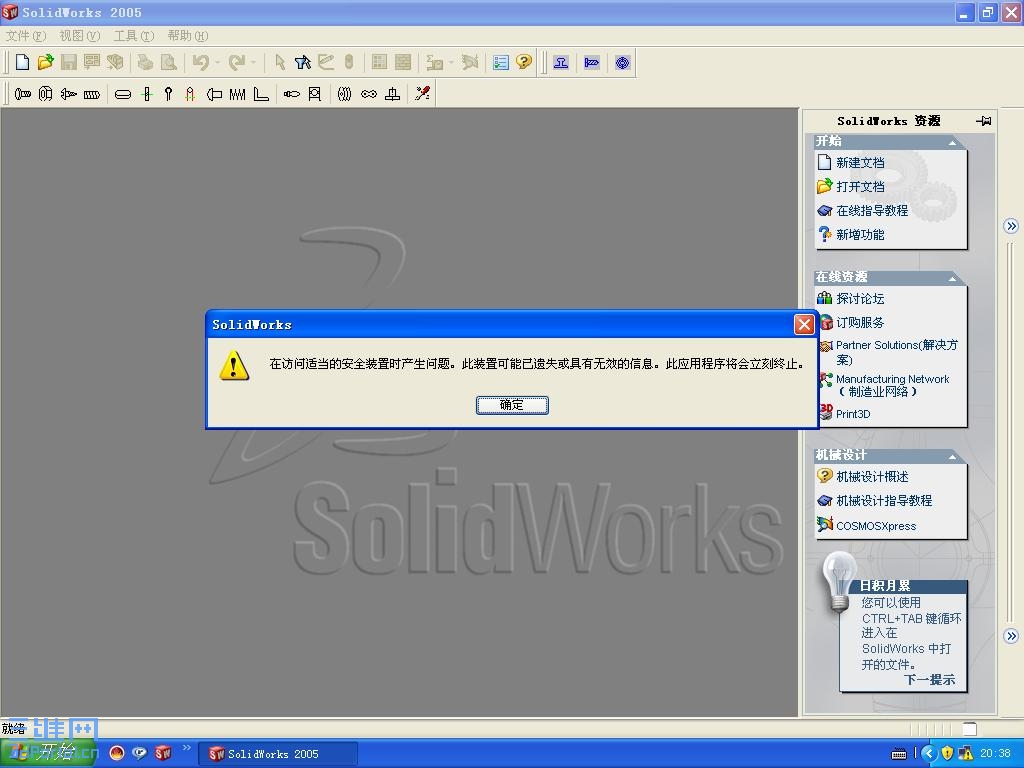Image resolution: width=1024 pixels, height=768 pixels.
Task: Collapse the 机械设计 section
Action: [x=952, y=456]
